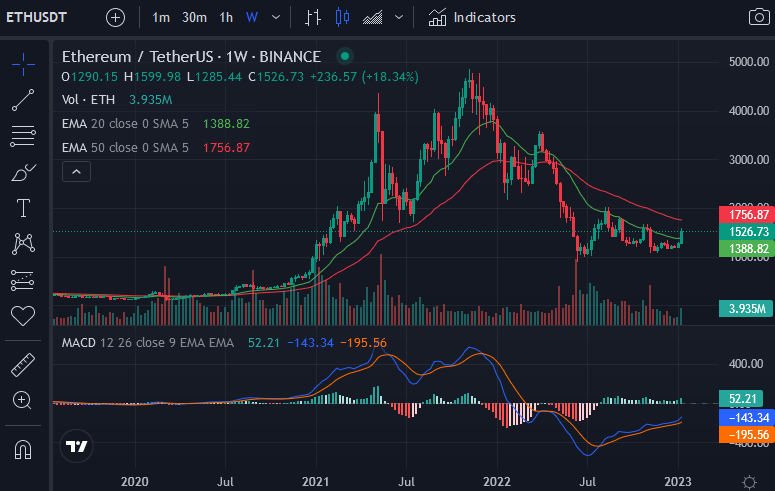Switch to candlestick chart style
This screenshot has height=491, width=775.
(343, 17)
